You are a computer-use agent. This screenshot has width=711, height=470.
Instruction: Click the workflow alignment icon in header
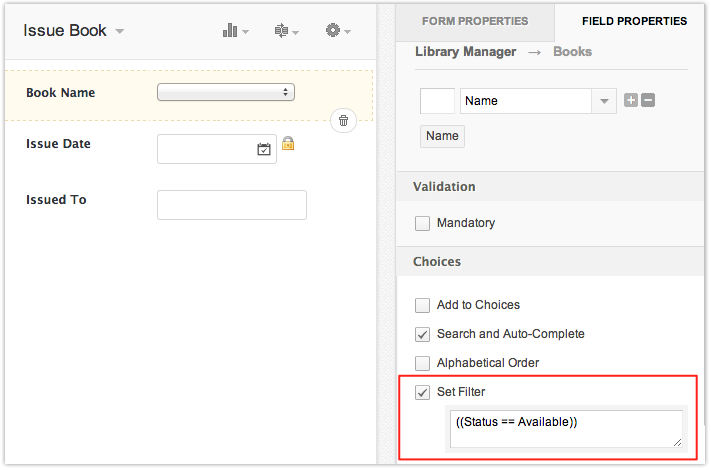[282, 31]
